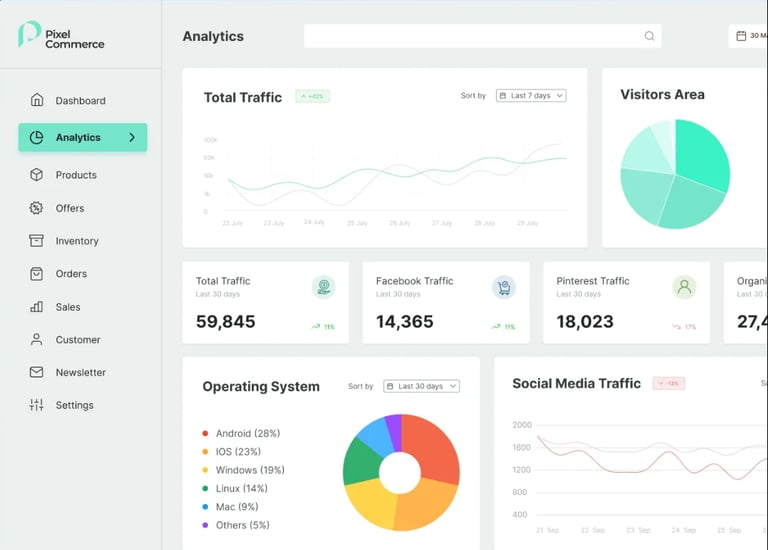Click the Products box icon
Screen dimensions: 768x550
[x=37, y=175]
